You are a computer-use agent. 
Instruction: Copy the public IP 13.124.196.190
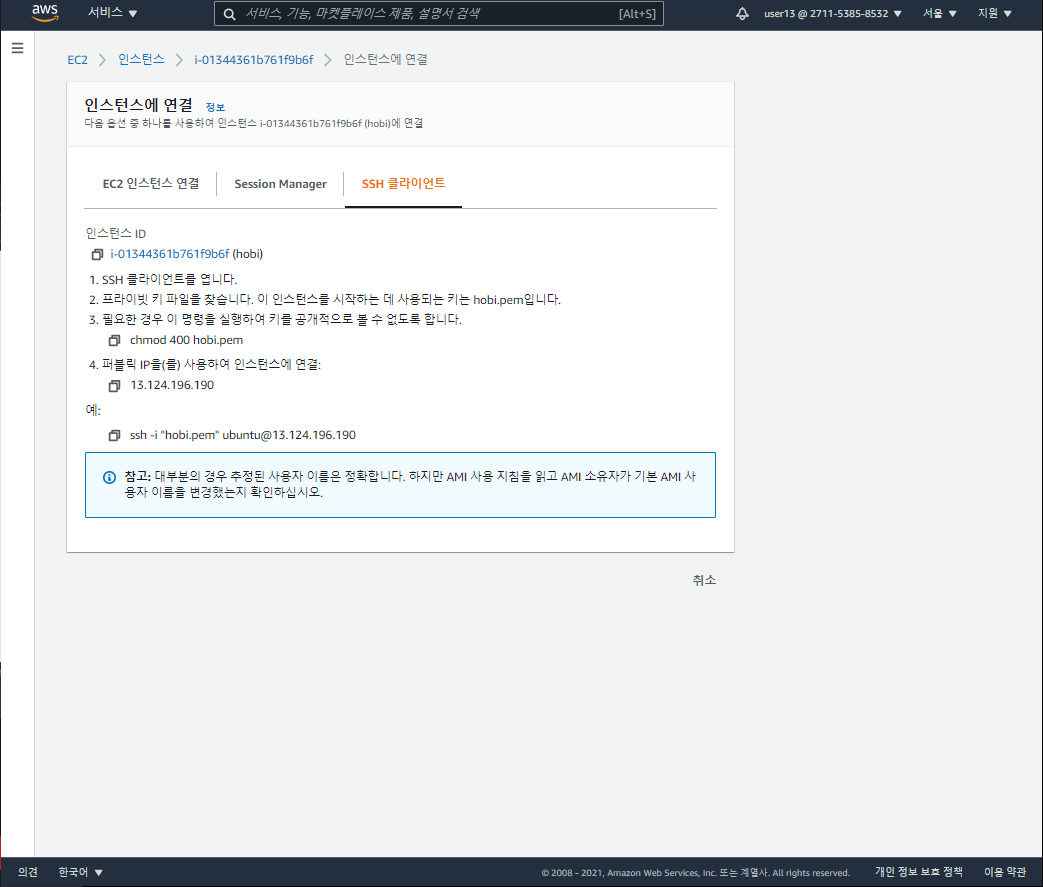click(114, 386)
